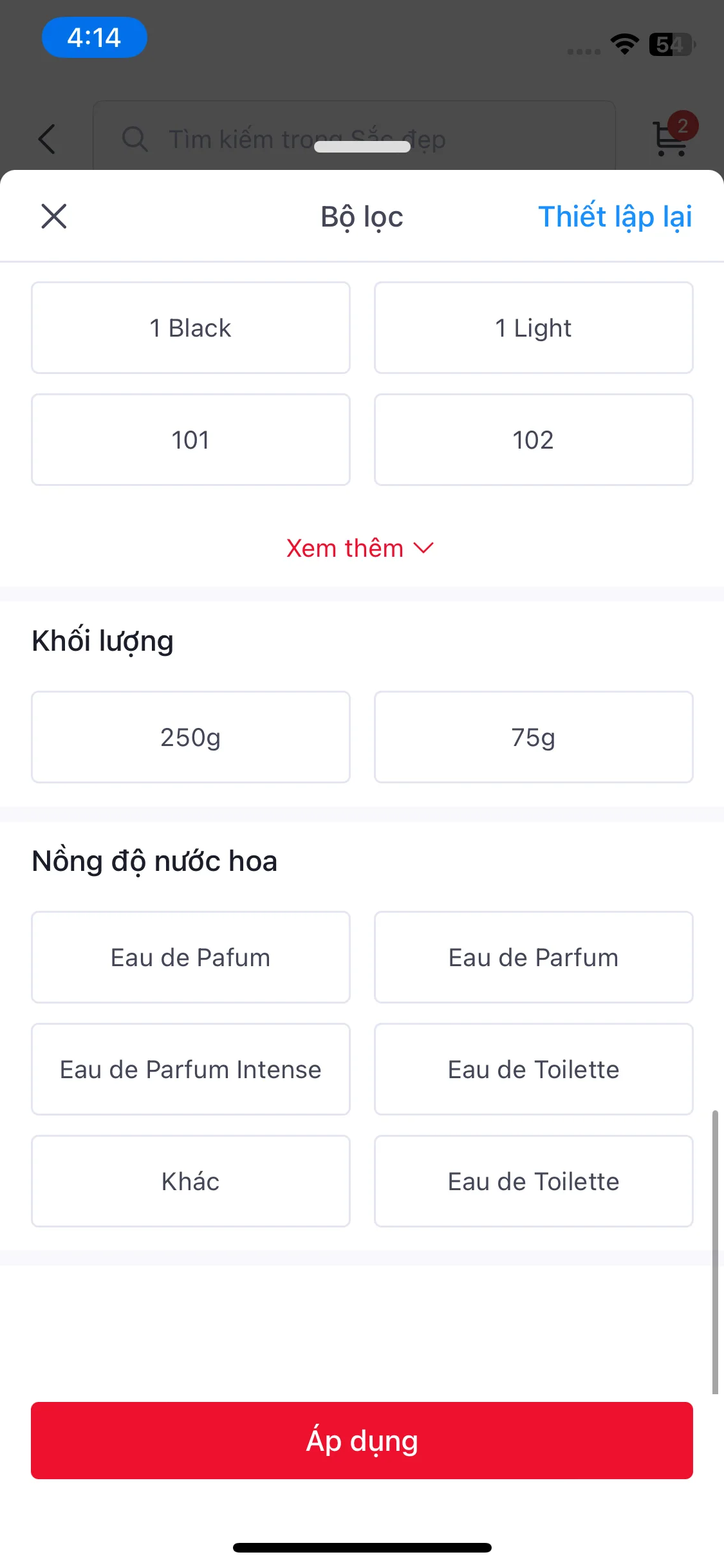
Task: Choose the 250g weight filter
Action: point(190,737)
